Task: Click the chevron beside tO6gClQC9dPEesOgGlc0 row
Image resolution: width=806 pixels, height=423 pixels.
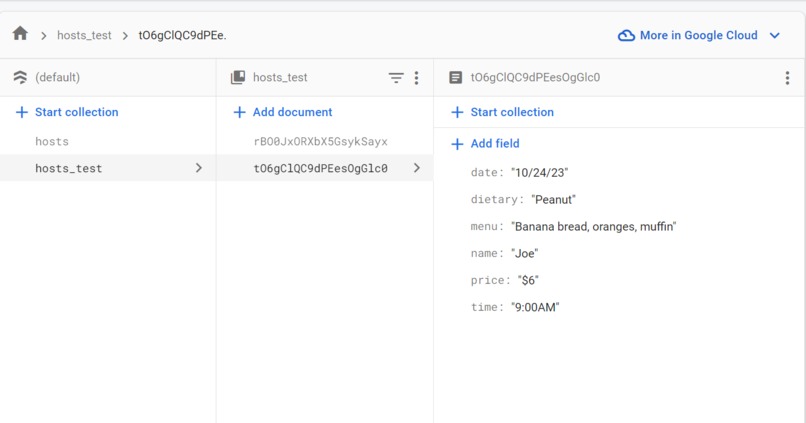Action: point(416,168)
